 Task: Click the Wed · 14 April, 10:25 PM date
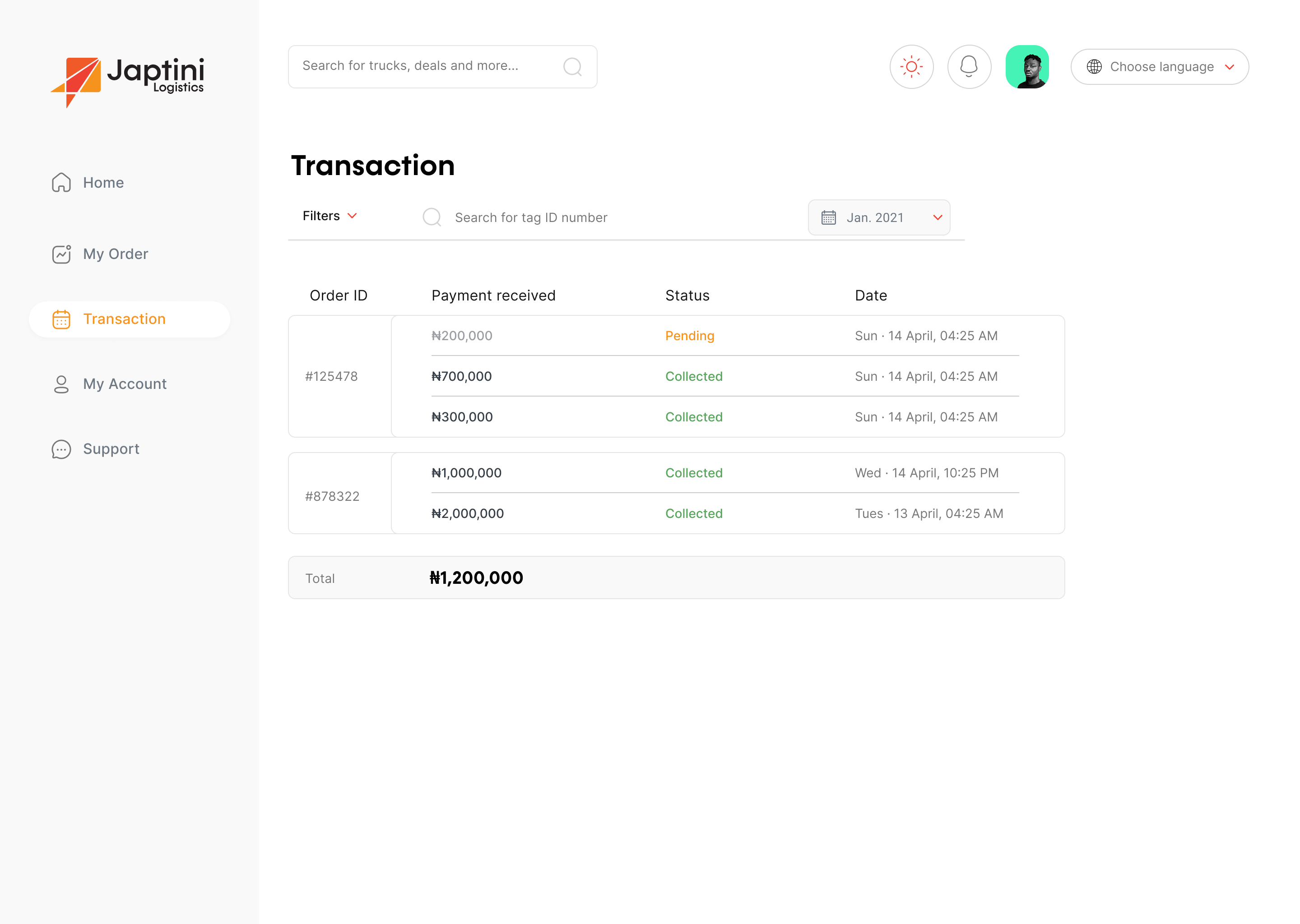927,473
